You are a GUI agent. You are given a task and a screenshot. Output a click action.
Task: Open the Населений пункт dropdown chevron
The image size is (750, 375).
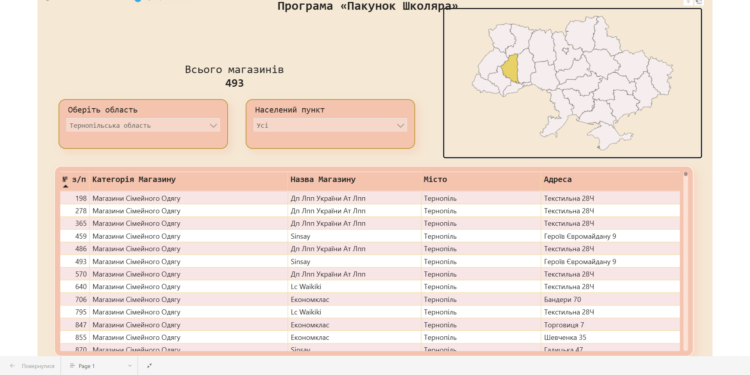point(400,126)
